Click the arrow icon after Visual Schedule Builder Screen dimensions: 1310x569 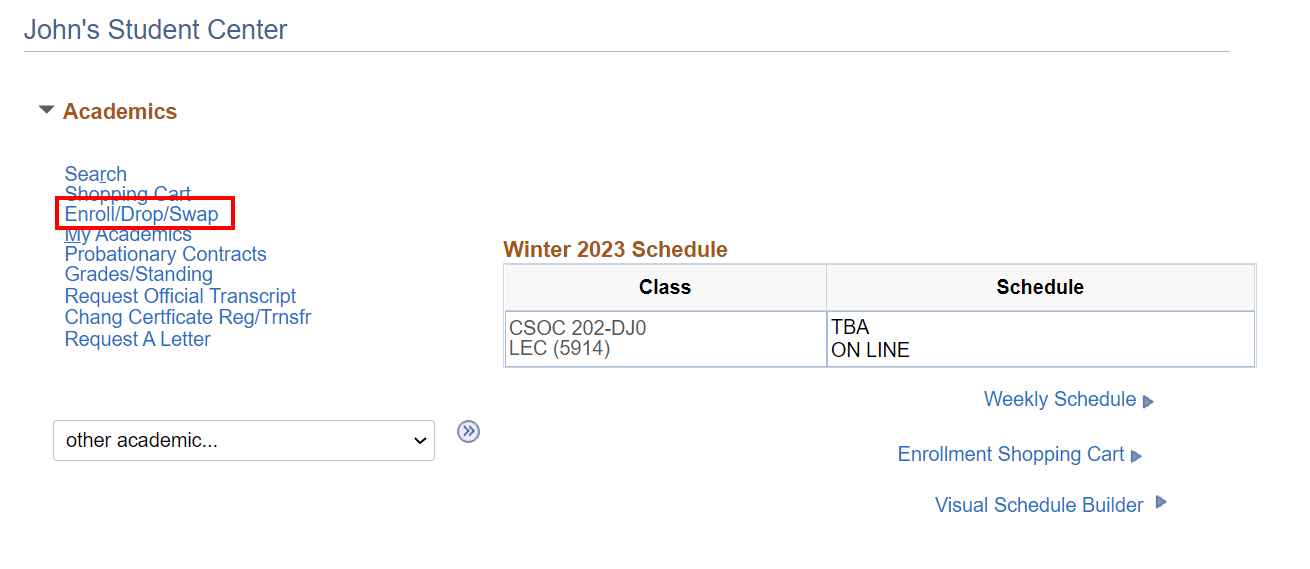point(1161,502)
